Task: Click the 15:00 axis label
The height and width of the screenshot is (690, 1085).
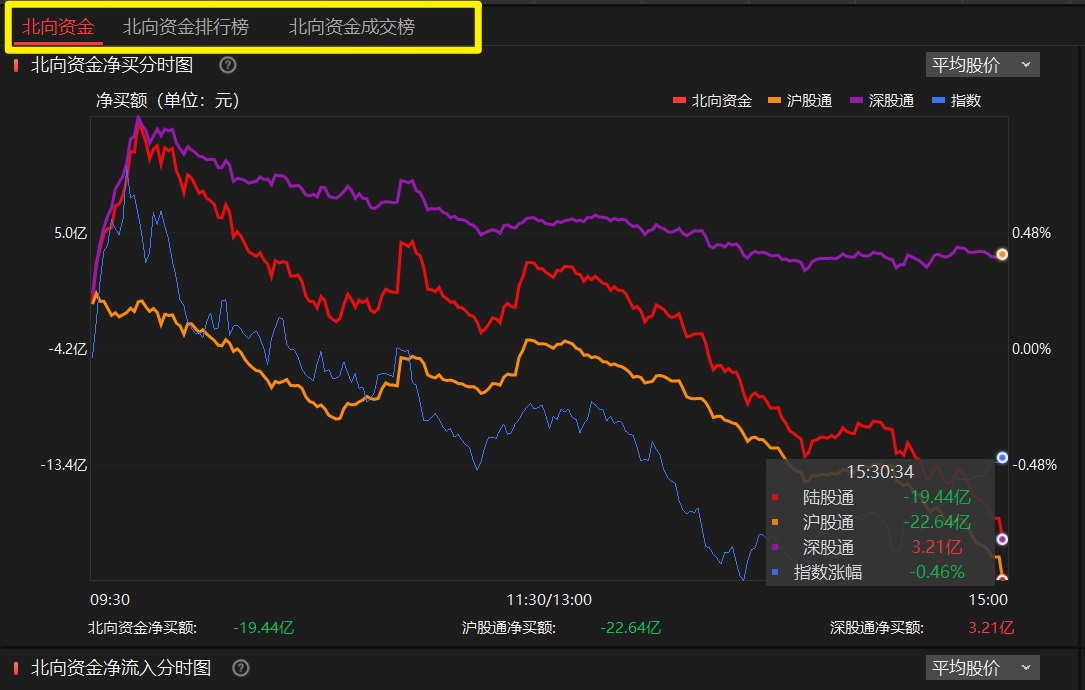Action: tap(988, 600)
